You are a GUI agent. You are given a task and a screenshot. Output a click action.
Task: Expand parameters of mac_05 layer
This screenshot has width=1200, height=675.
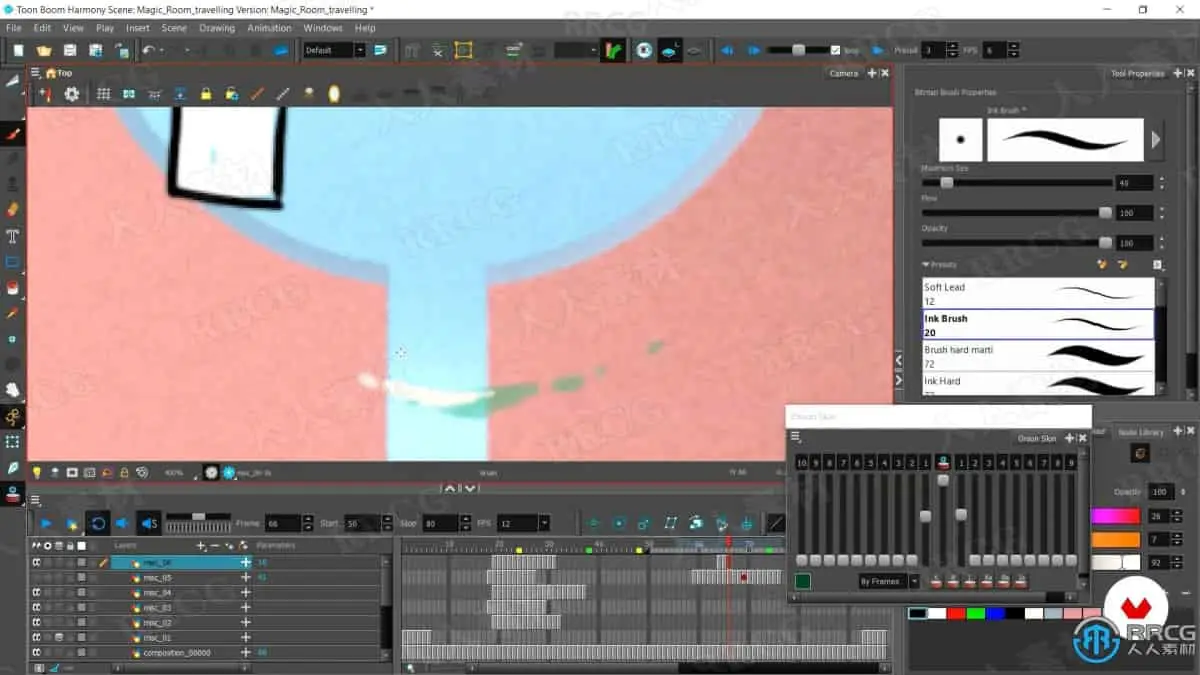click(245, 578)
